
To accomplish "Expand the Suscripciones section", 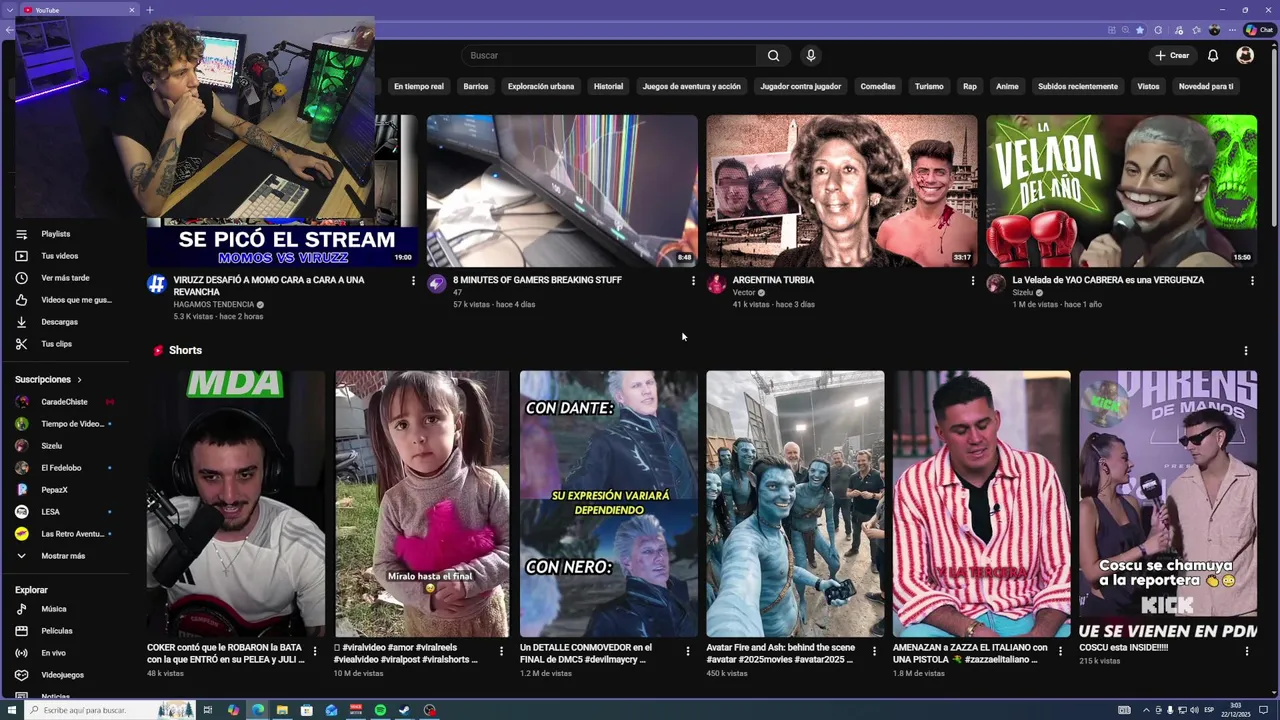I will [x=49, y=380].
